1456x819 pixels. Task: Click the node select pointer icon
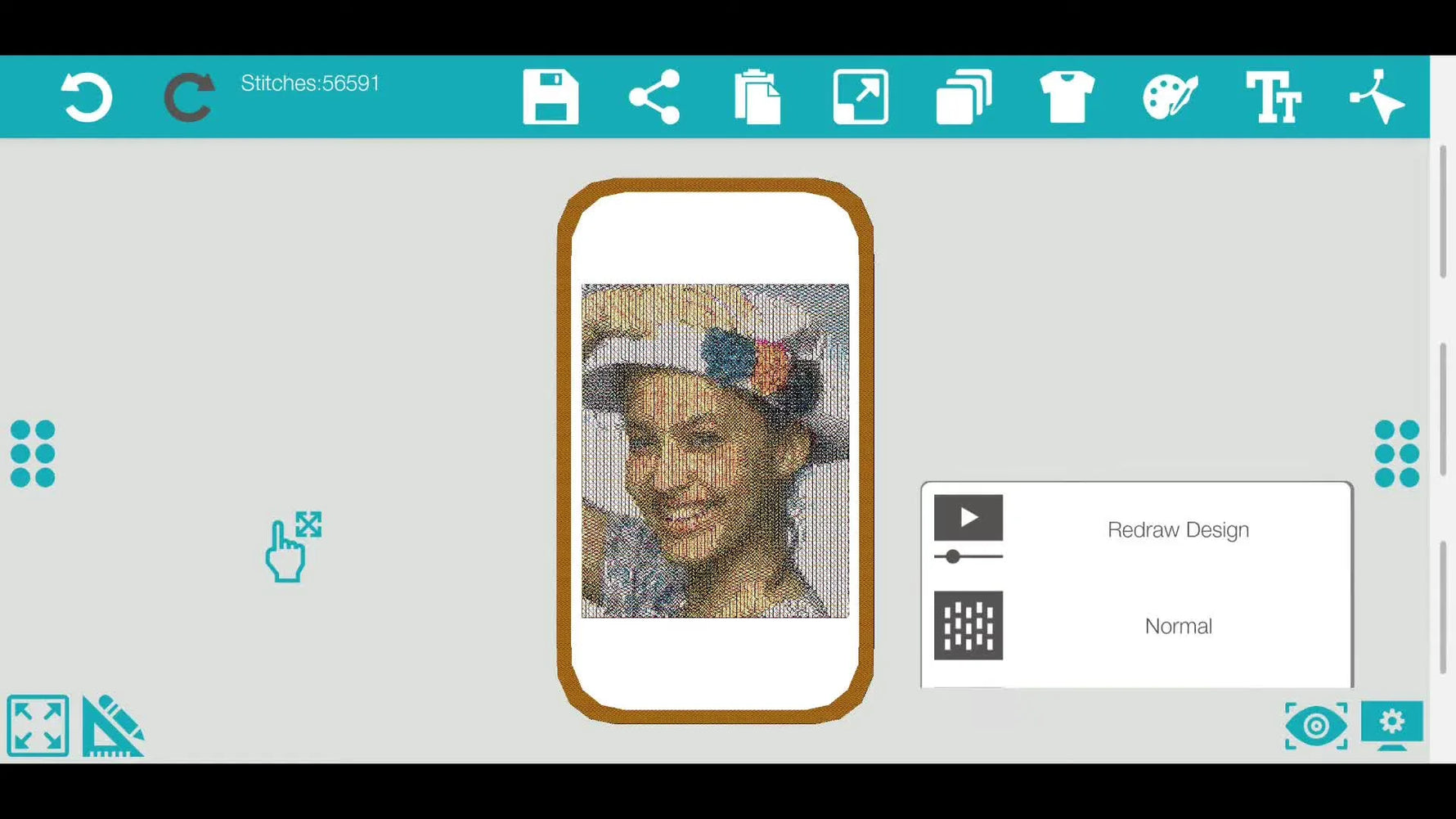click(x=1377, y=97)
